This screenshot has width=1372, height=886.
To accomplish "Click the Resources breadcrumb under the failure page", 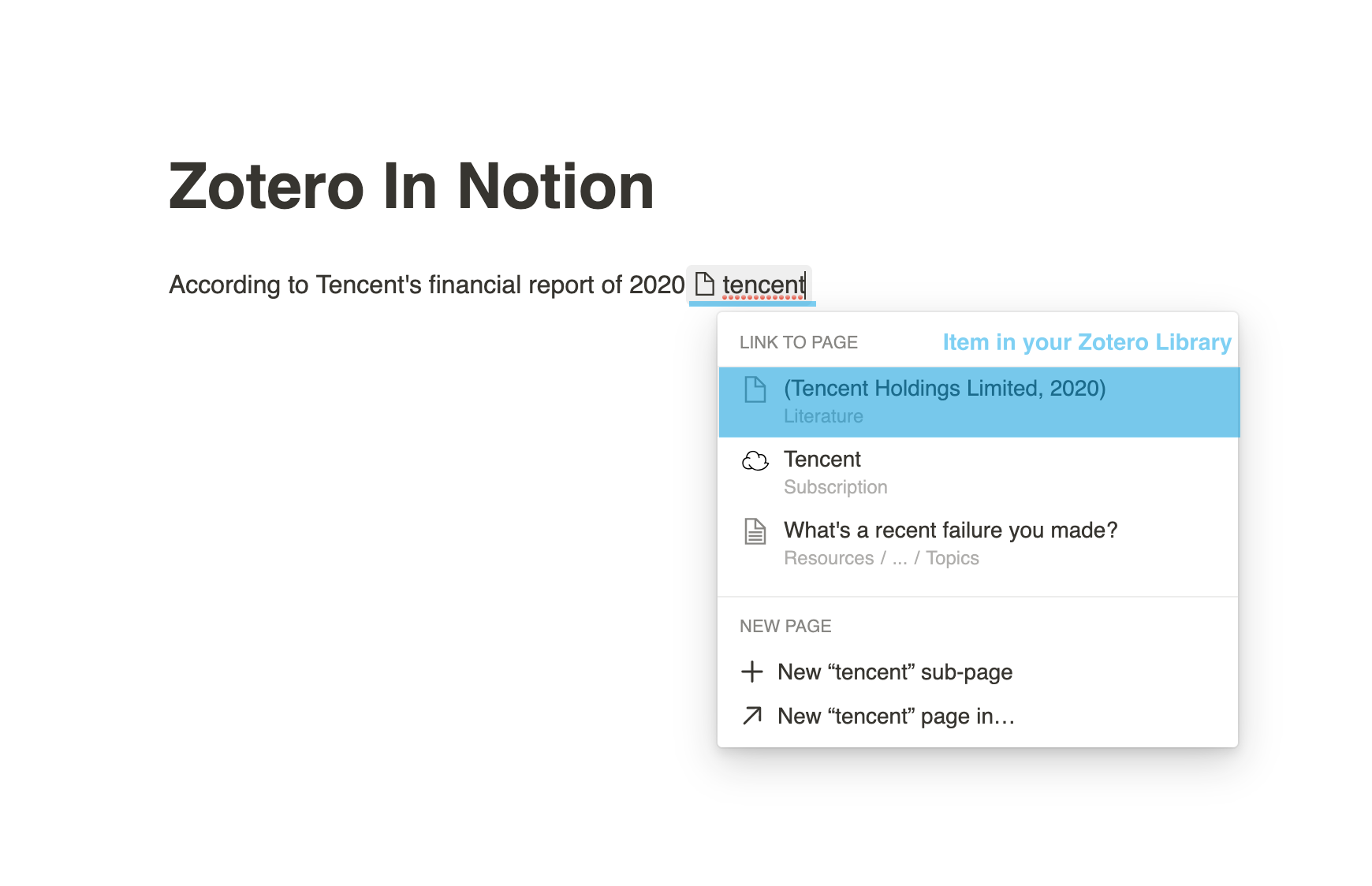I will click(828, 557).
